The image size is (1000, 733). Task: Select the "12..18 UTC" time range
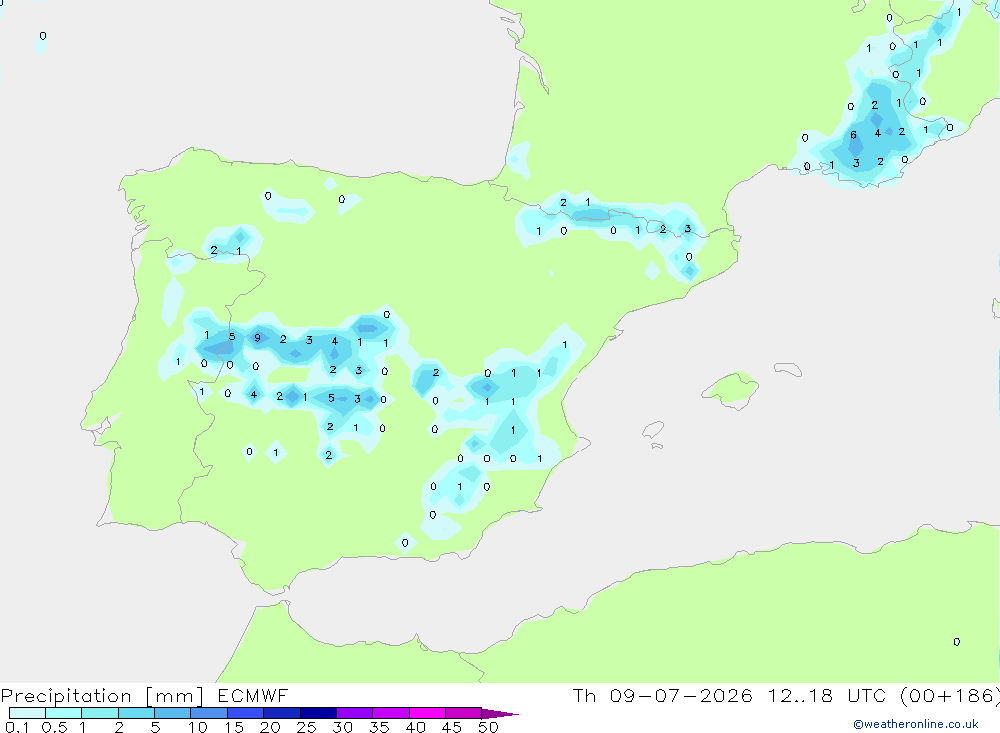click(x=829, y=695)
